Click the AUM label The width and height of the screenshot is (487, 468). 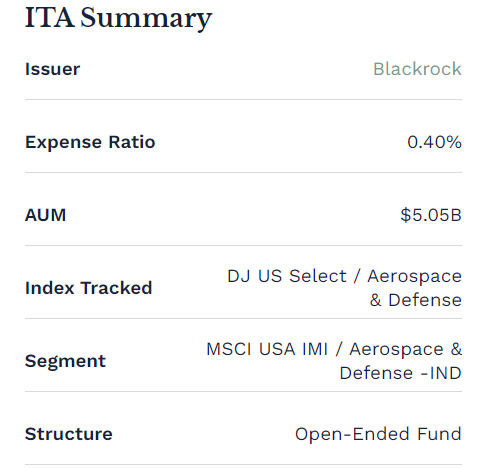(x=45, y=215)
